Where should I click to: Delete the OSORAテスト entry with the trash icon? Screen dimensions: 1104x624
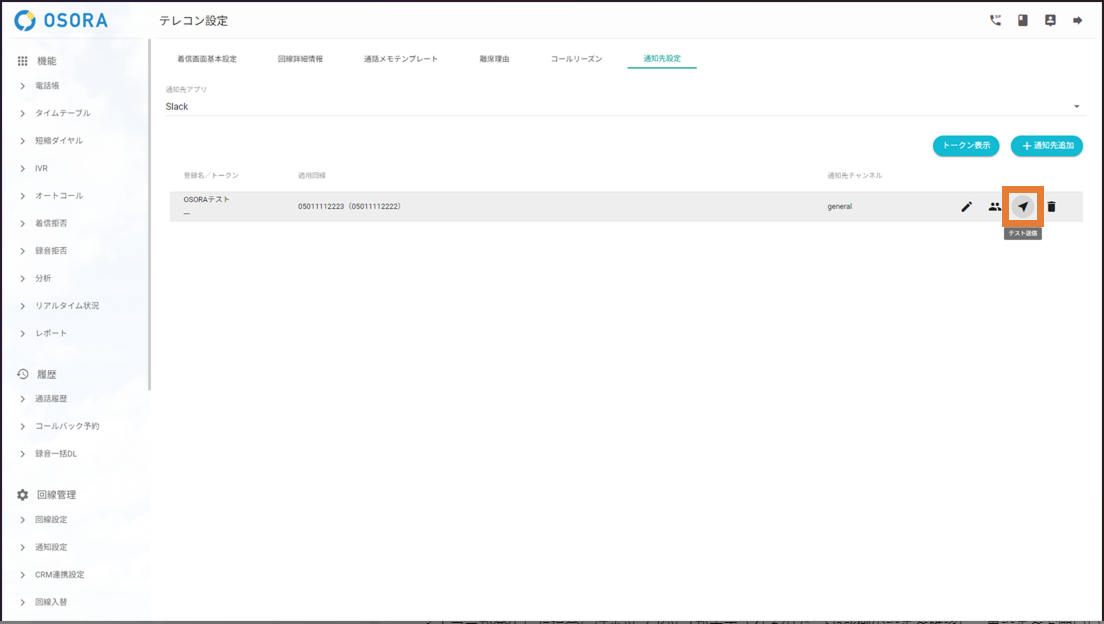coord(1051,207)
